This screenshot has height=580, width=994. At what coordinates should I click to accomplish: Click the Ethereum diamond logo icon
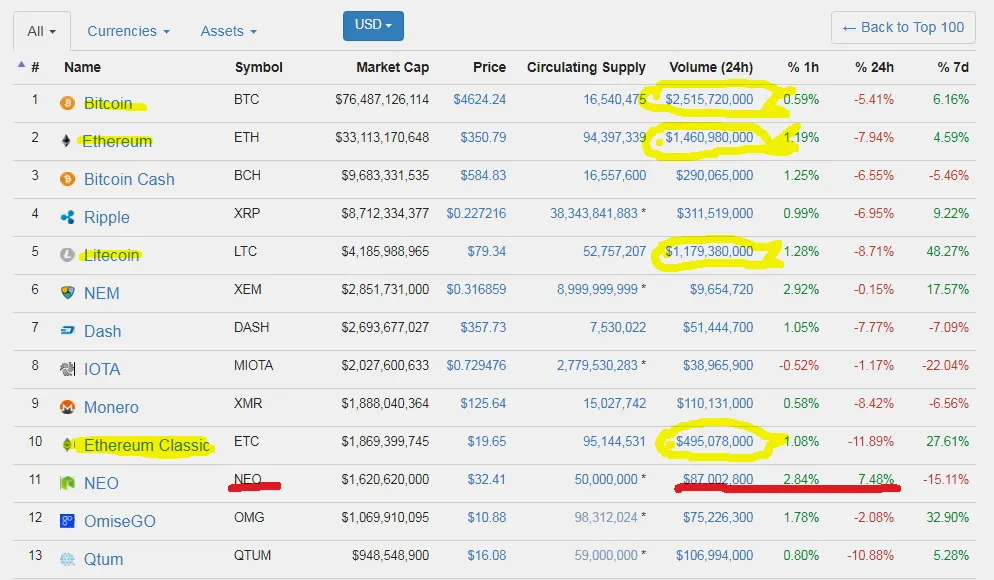[66, 141]
